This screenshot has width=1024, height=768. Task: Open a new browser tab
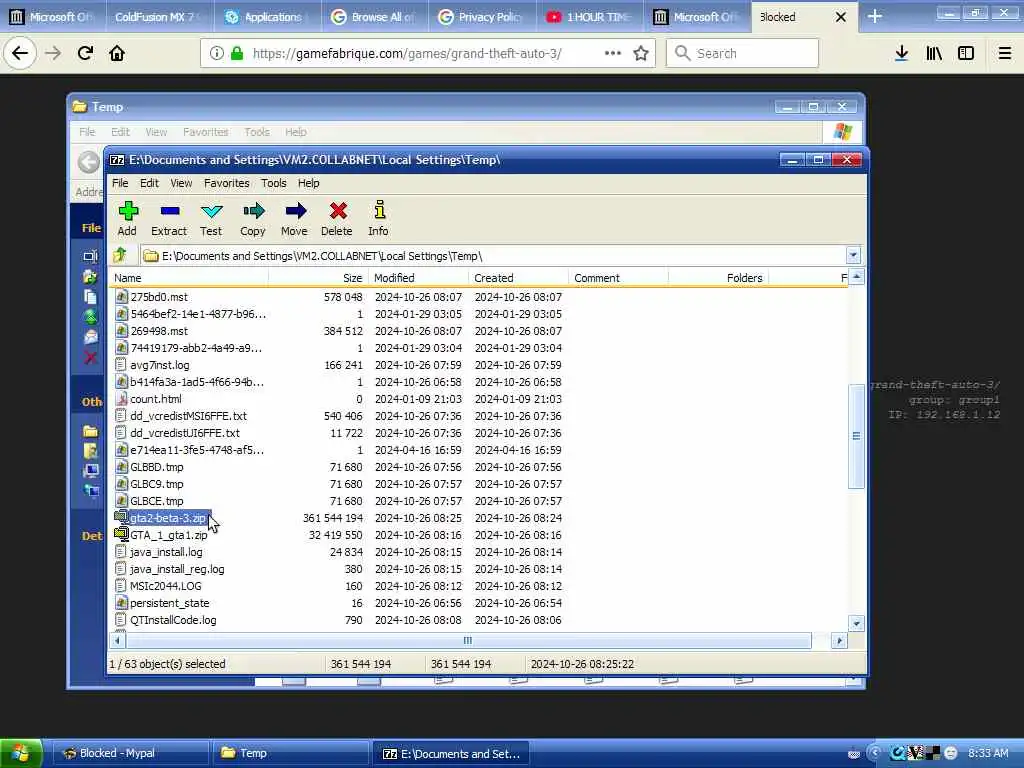(x=875, y=17)
